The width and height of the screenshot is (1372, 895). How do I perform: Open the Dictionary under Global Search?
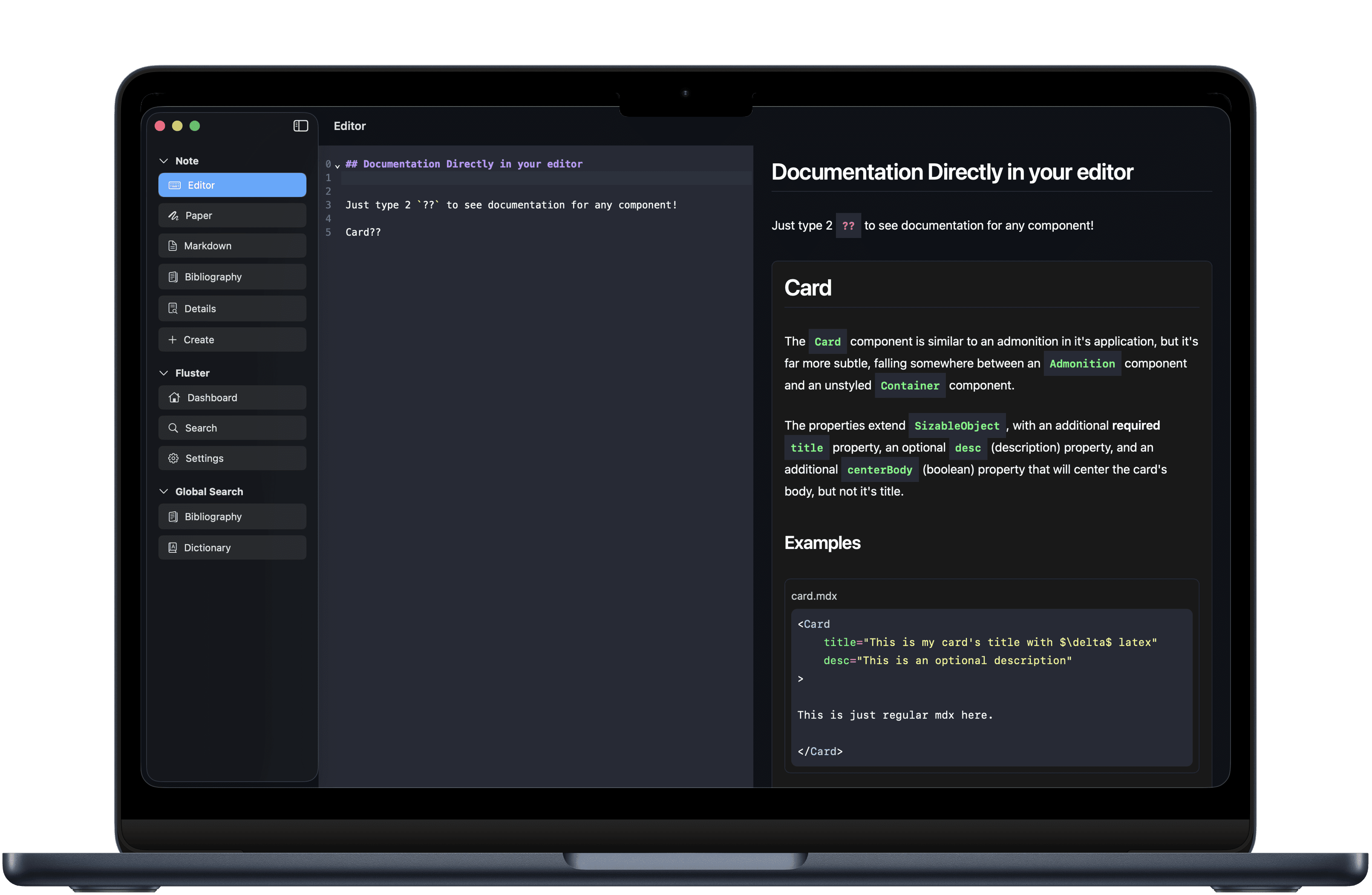click(x=232, y=547)
